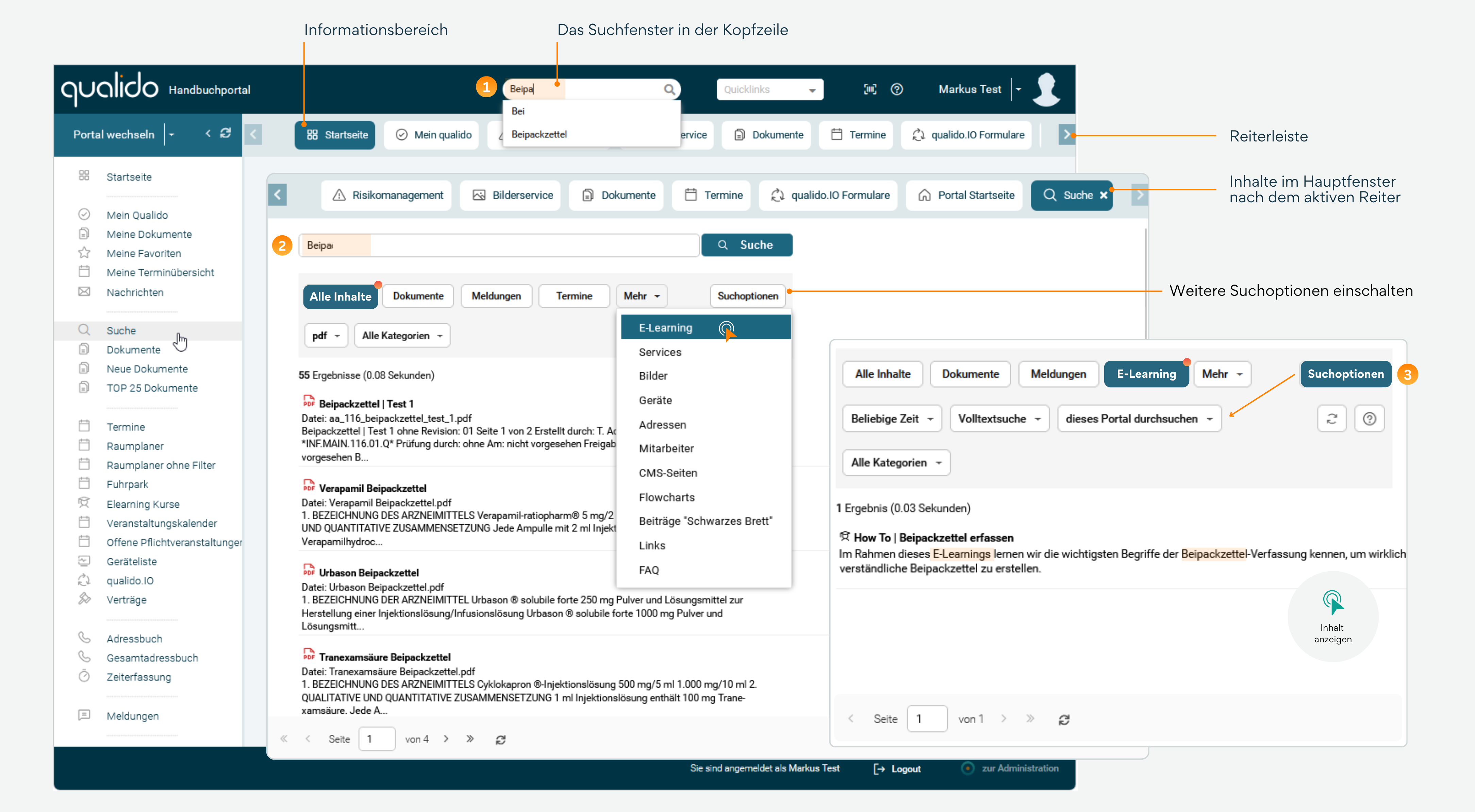
Task: Open the Logout link in the footer
Action: 906,769
